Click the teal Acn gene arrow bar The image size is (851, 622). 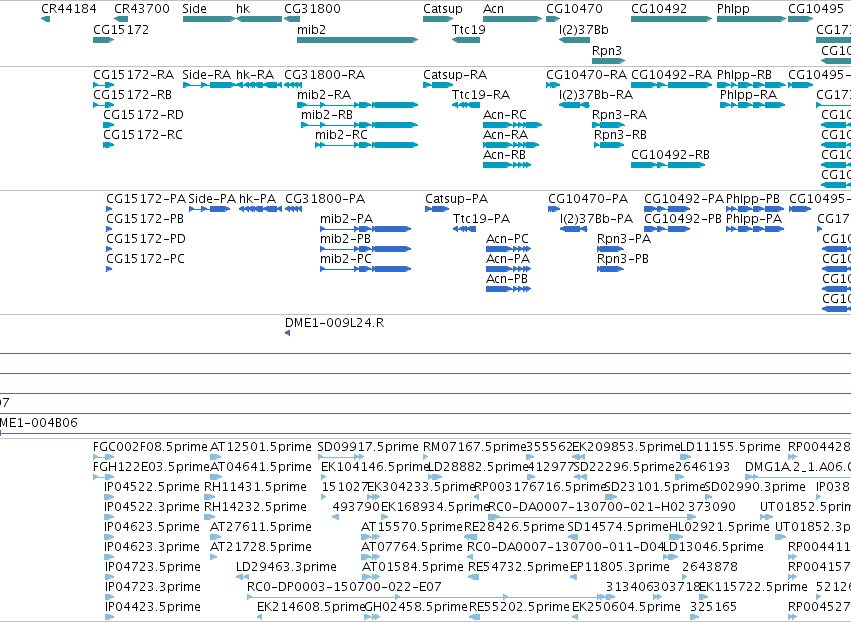512,19
